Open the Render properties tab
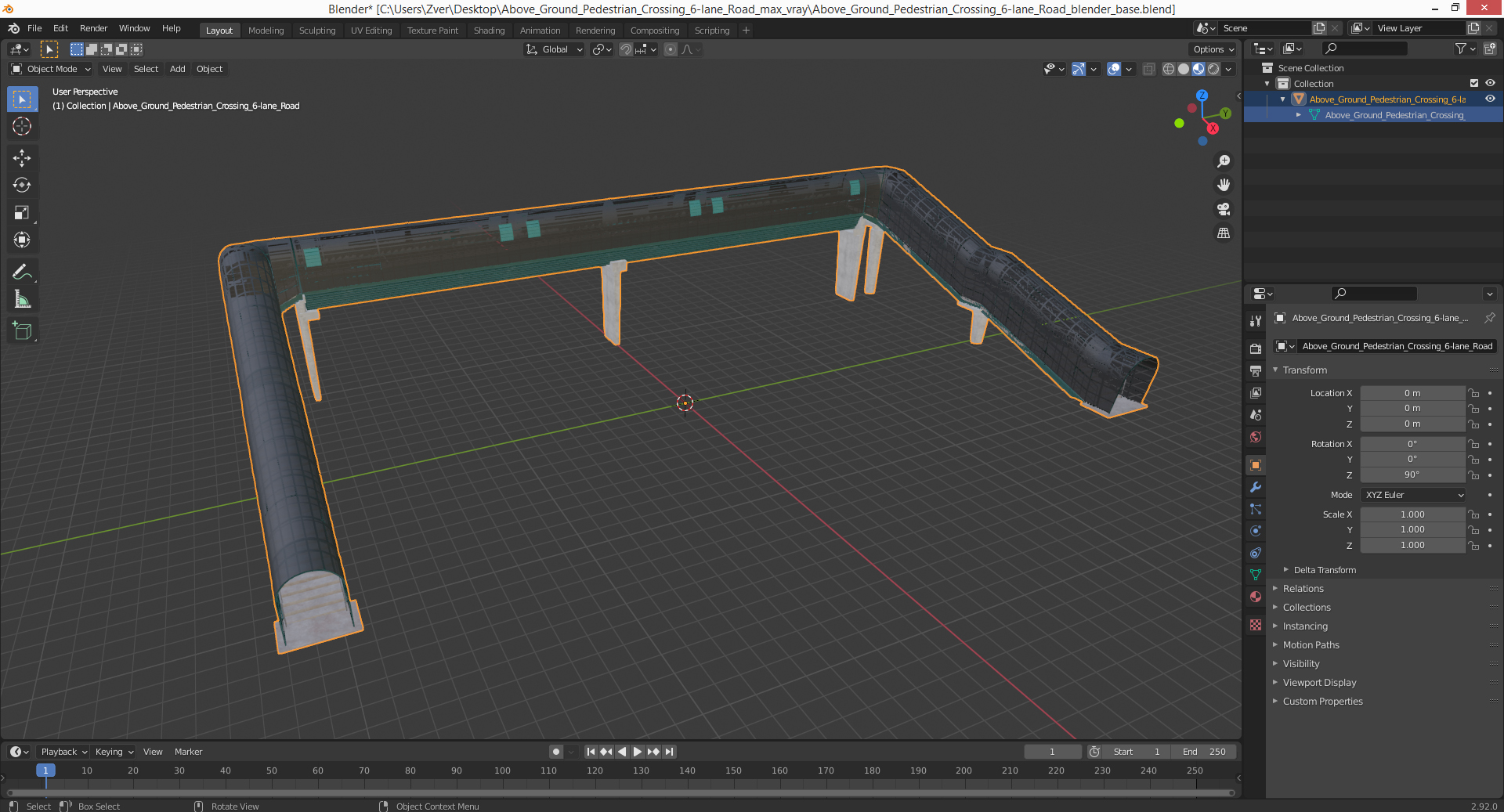The height and width of the screenshot is (812, 1504). pos(1256,348)
